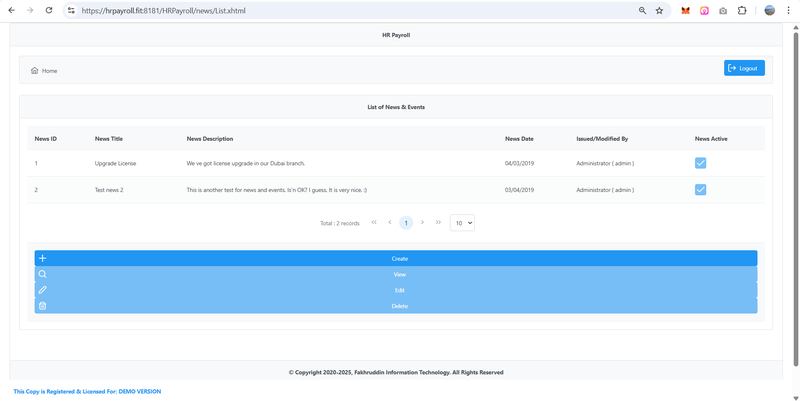Click the Home icon in the breadcrumb bar

(35, 71)
